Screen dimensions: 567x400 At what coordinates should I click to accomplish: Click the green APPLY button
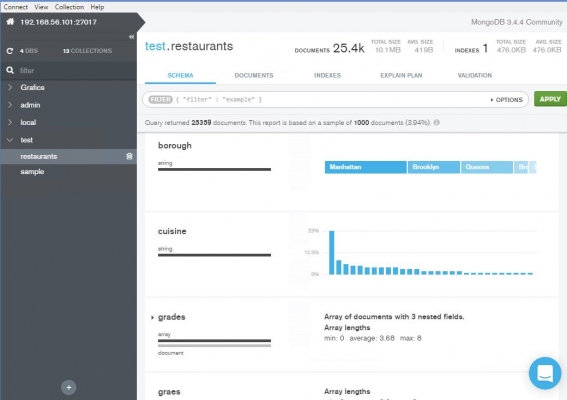[550, 99]
